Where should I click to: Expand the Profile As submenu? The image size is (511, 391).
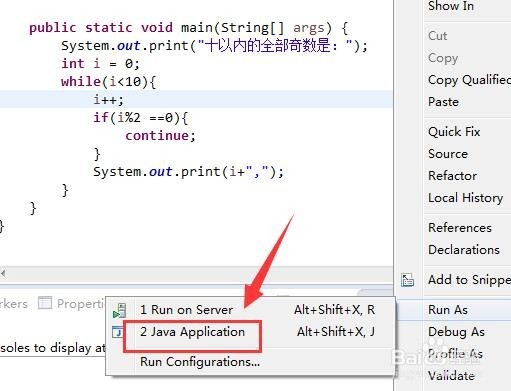click(x=455, y=354)
